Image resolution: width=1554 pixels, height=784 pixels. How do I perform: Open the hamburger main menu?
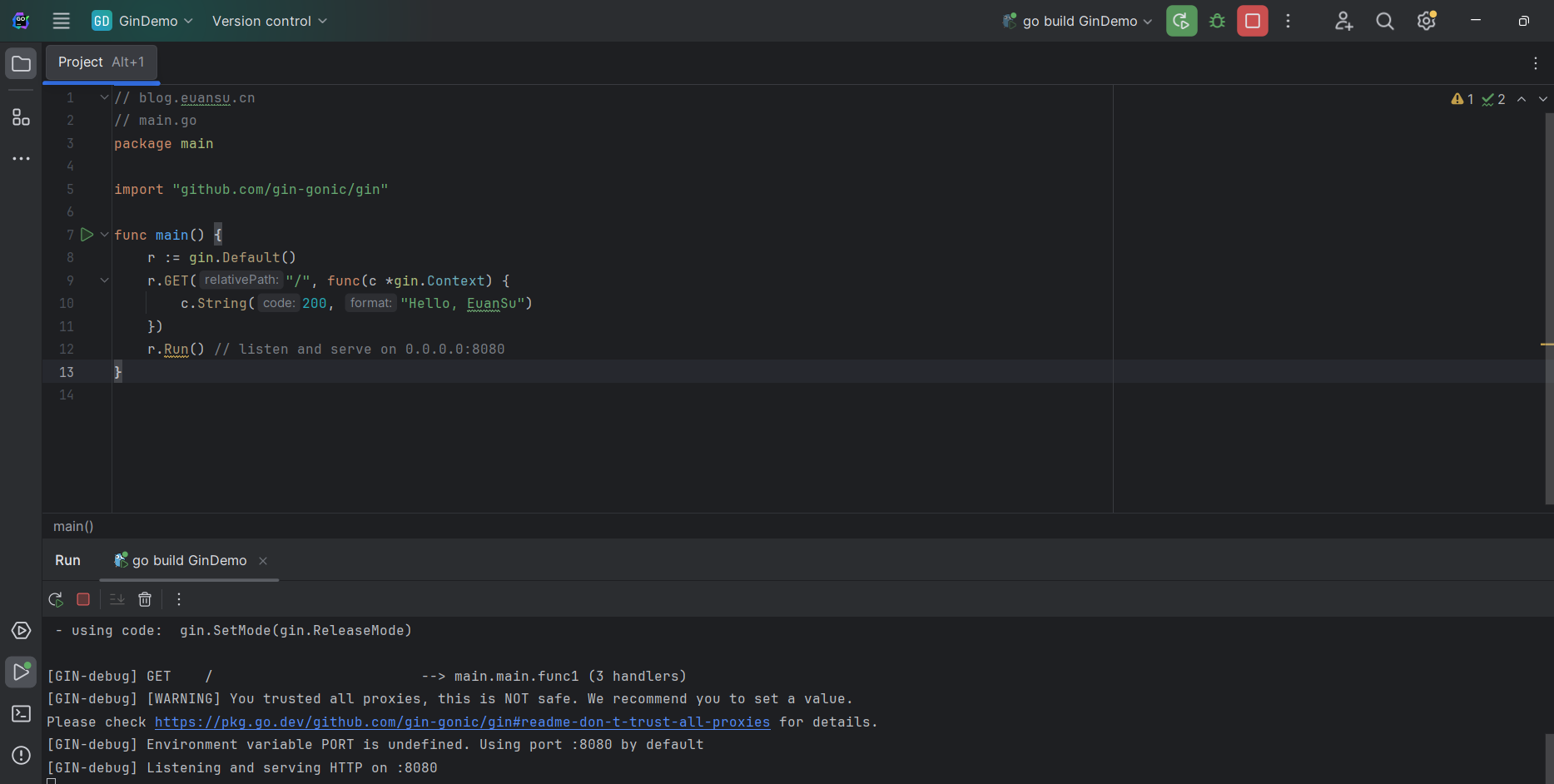[x=61, y=21]
